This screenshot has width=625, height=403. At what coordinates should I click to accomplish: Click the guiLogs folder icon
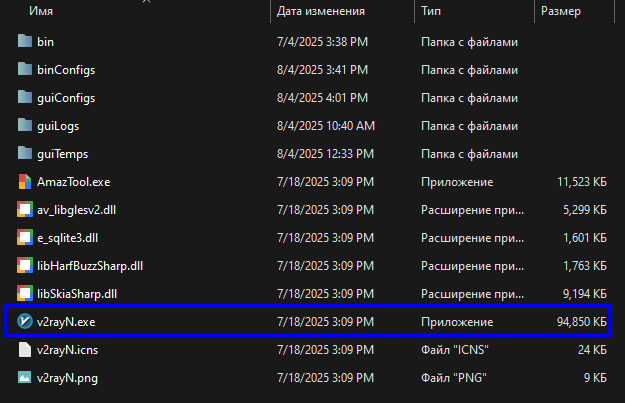tap(26, 126)
